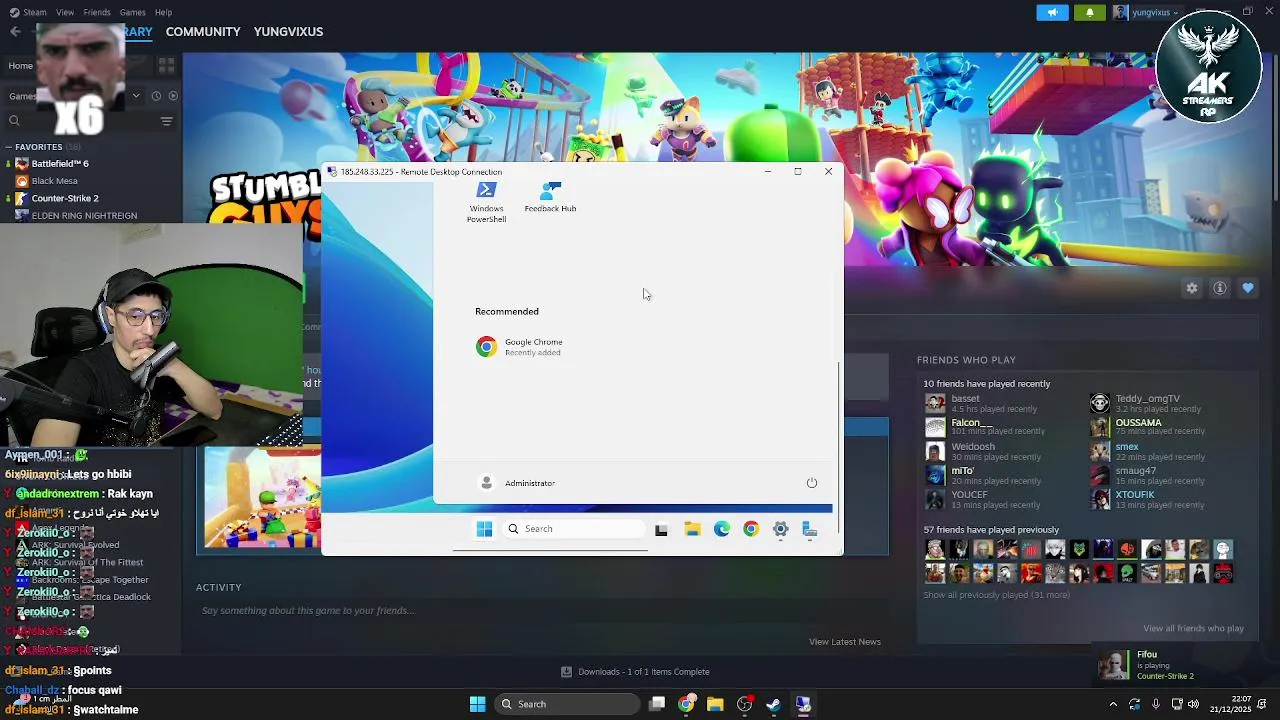The image size is (1280, 720).
Task: Click the library search magnifier icon
Action: 14,121
